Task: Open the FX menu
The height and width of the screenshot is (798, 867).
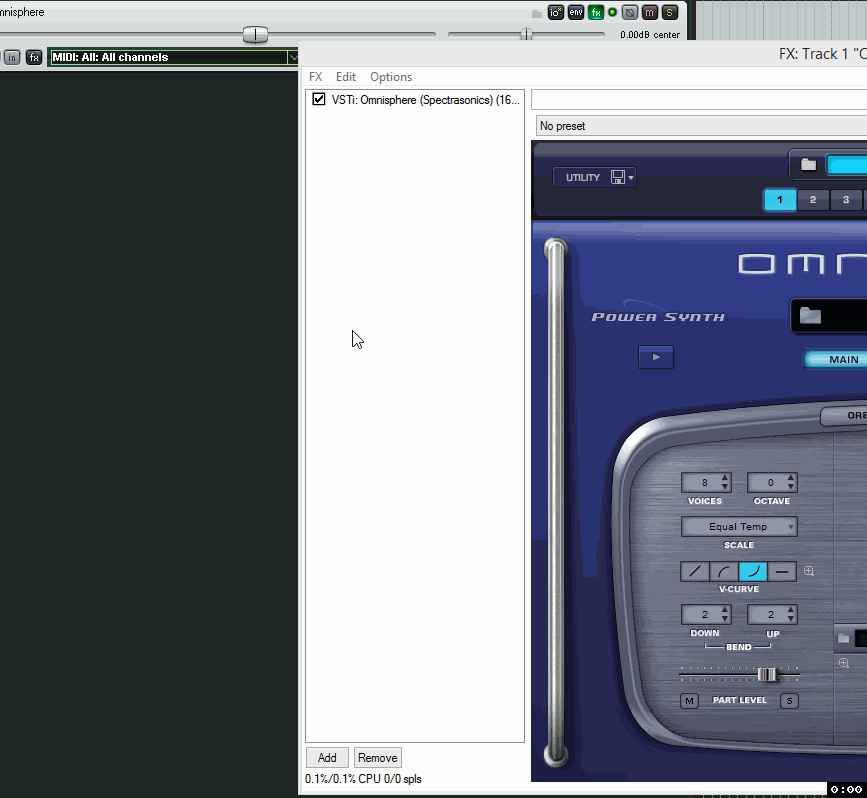Action: pyautogui.click(x=315, y=77)
